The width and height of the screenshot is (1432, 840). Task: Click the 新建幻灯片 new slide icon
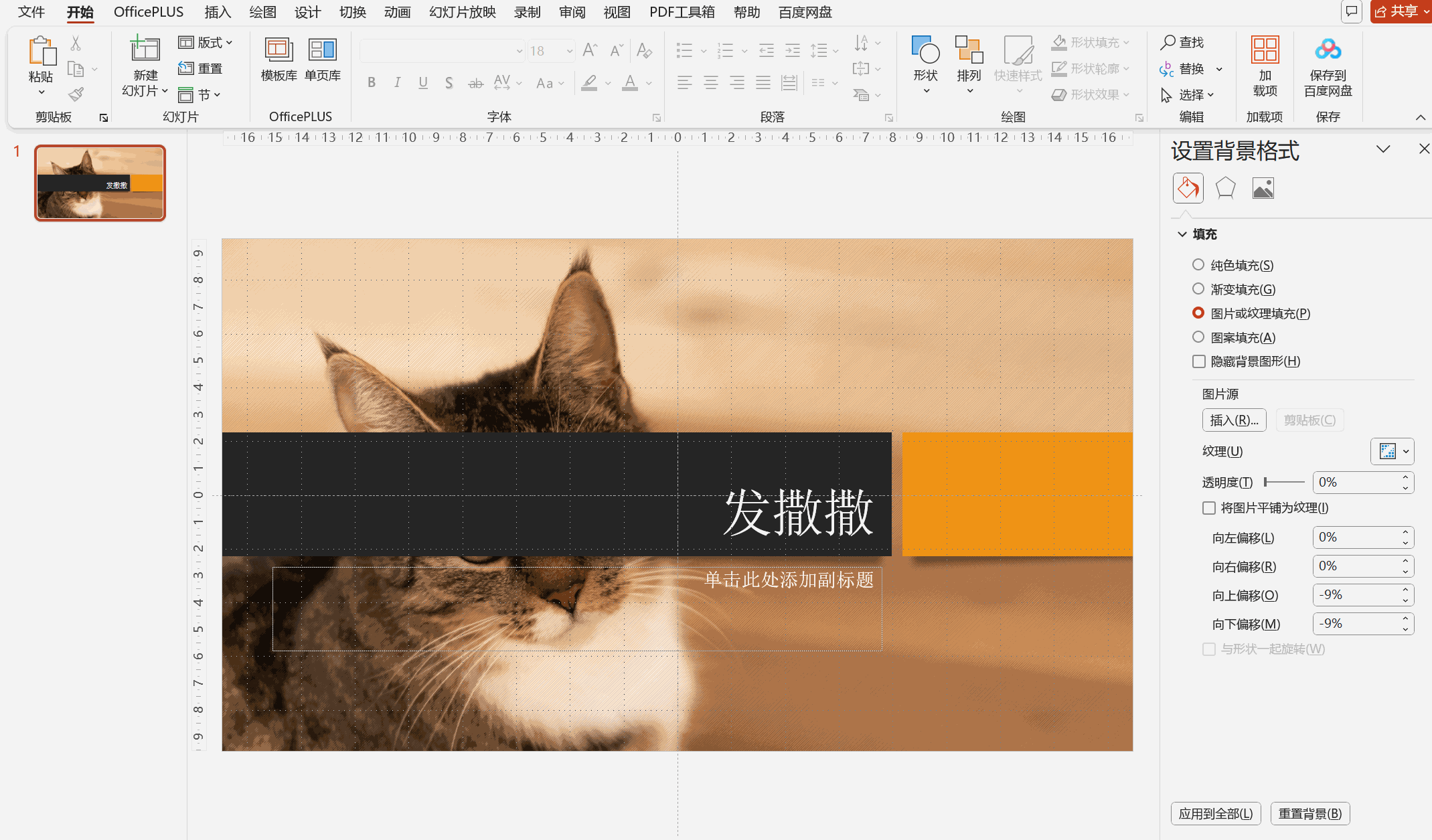coord(145,50)
